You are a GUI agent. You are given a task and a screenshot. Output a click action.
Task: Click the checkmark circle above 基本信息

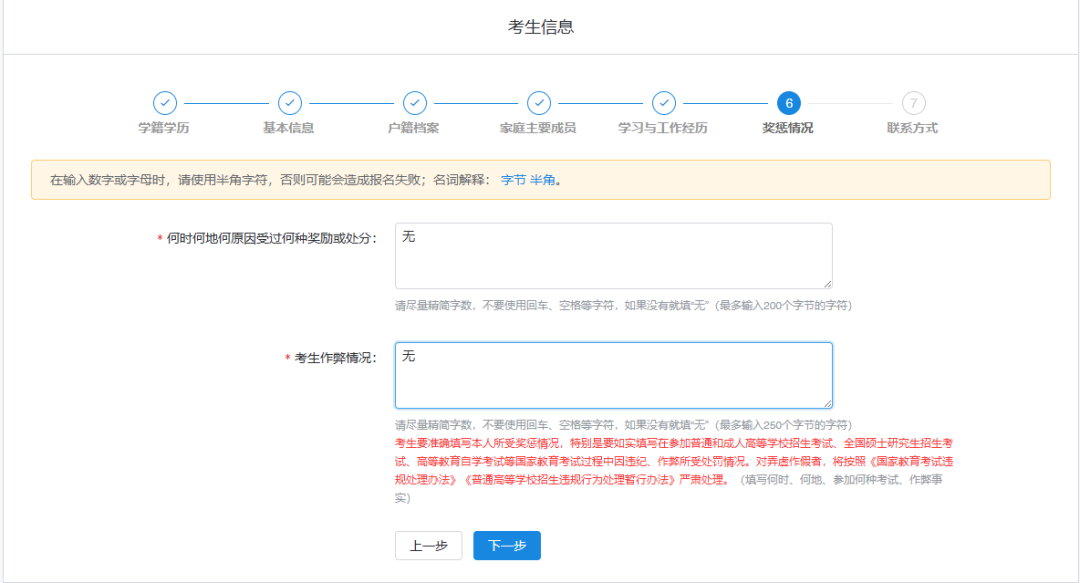290,103
